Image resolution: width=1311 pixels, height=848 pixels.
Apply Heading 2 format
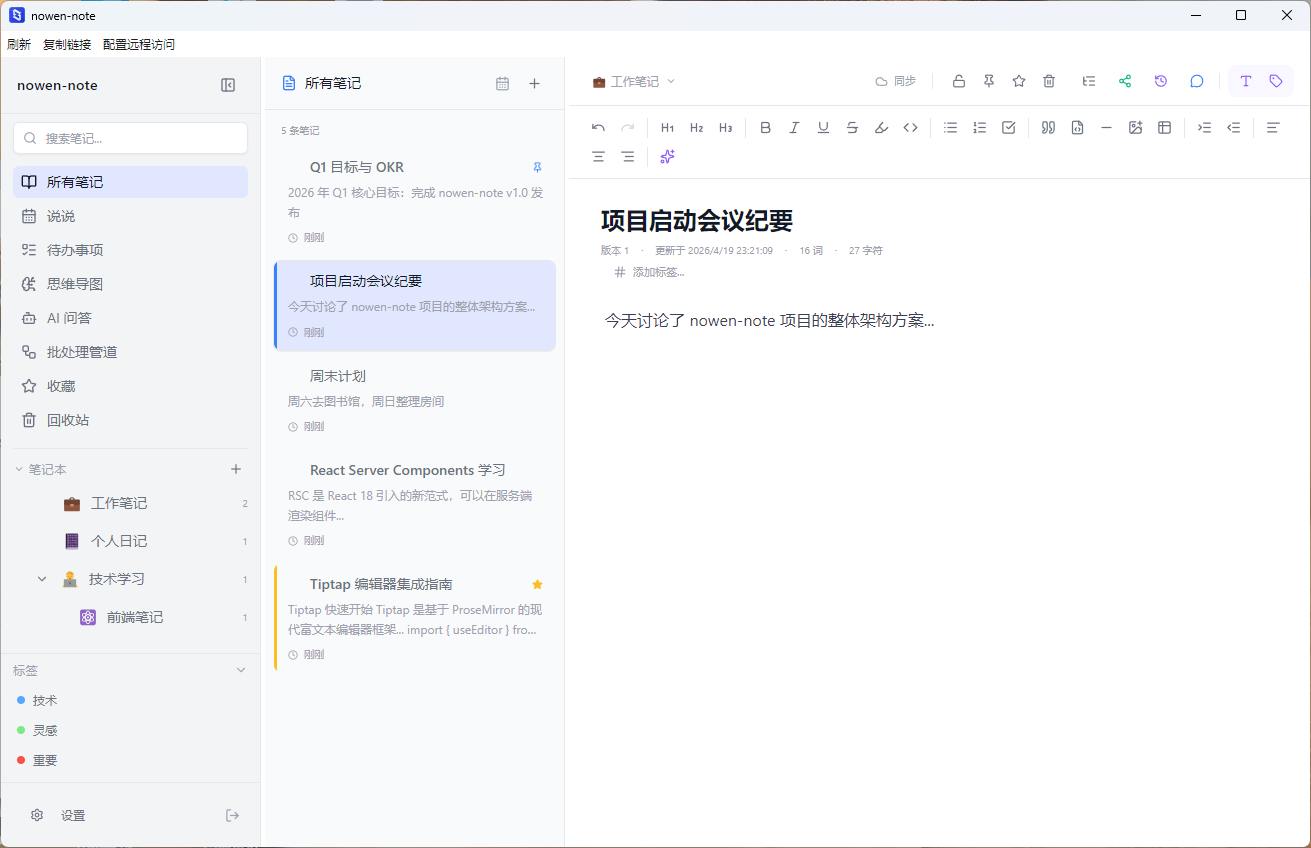coord(697,128)
